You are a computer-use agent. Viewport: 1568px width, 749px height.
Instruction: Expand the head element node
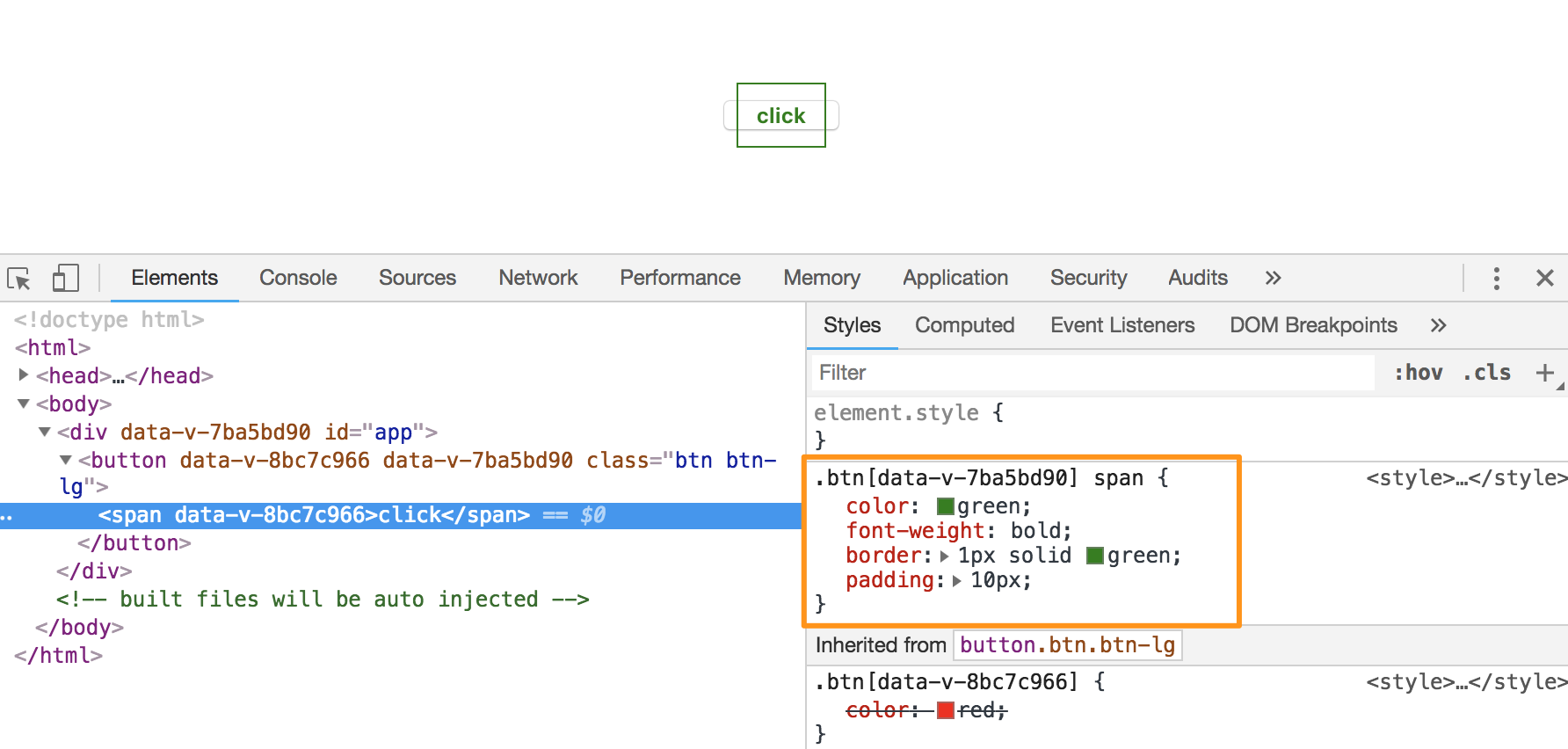tap(24, 375)
